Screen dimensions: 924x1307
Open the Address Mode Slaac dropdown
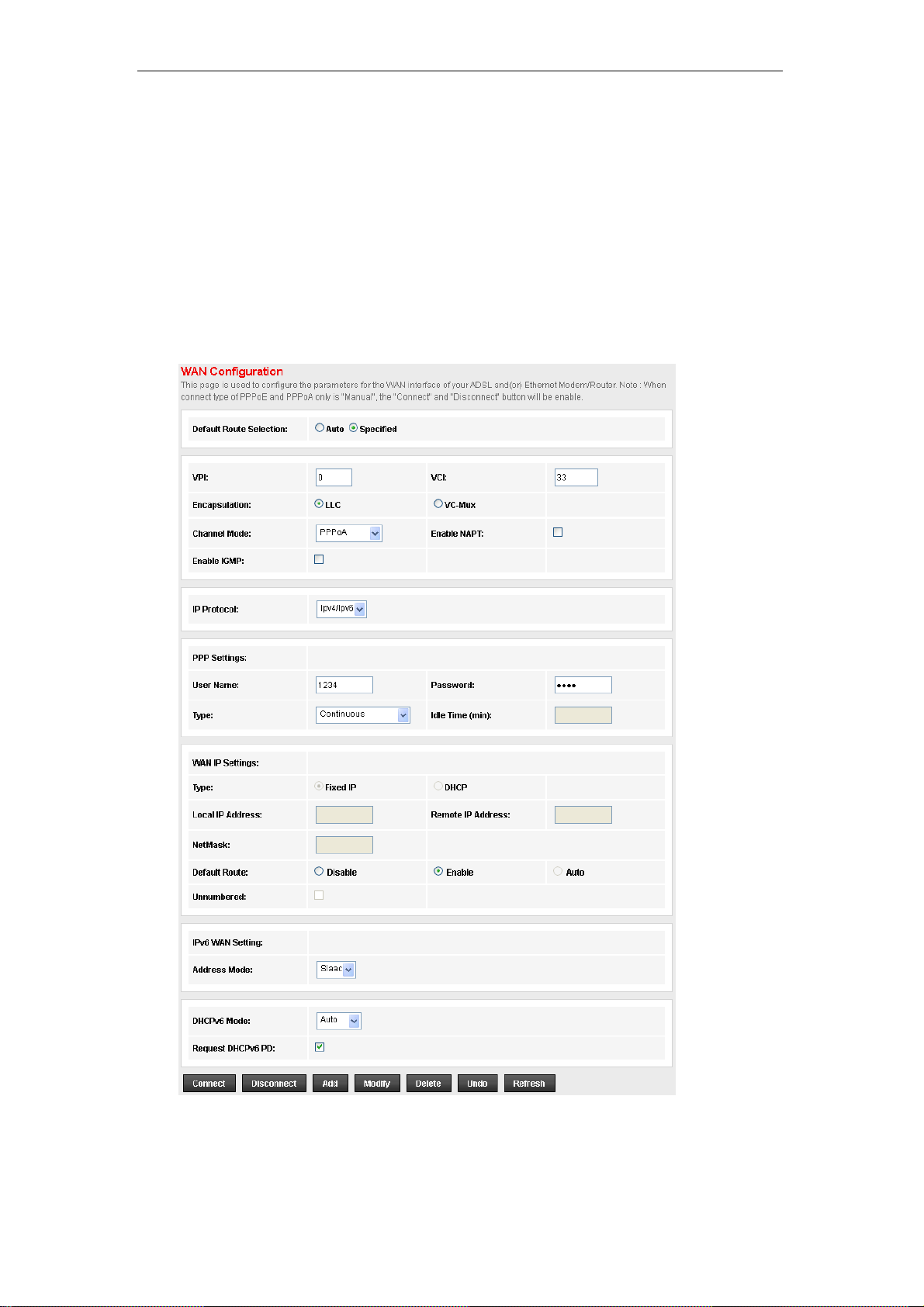(337, 969)
